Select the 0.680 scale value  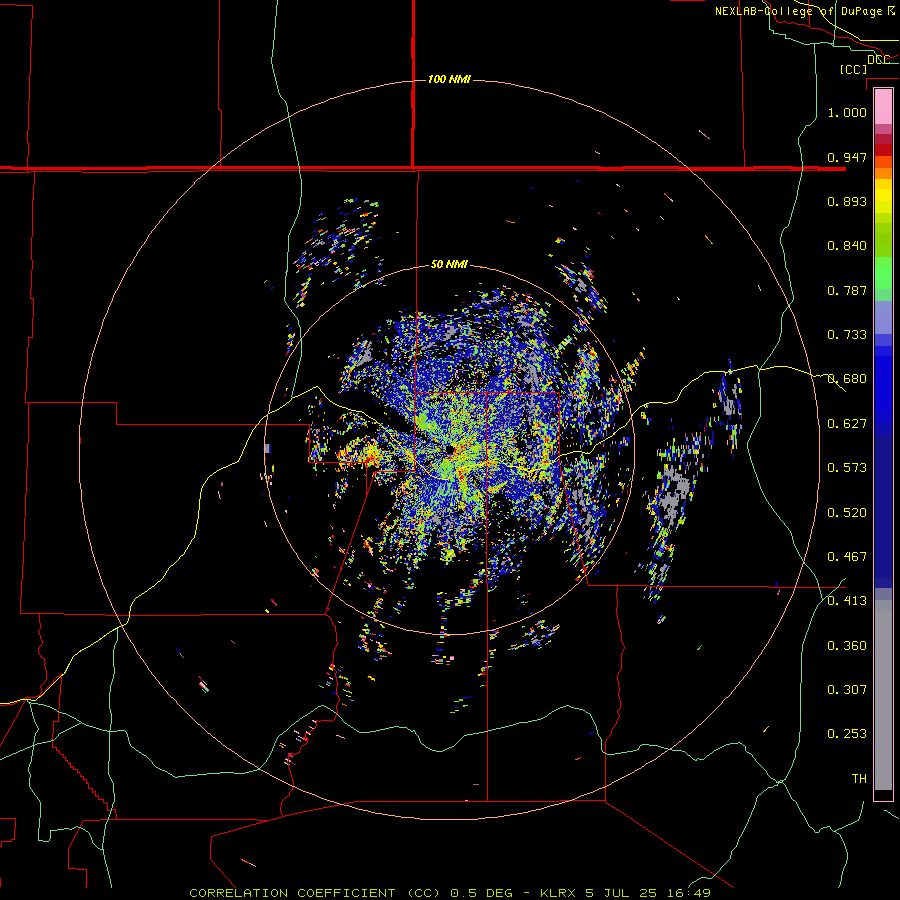[x=847, y=379]
